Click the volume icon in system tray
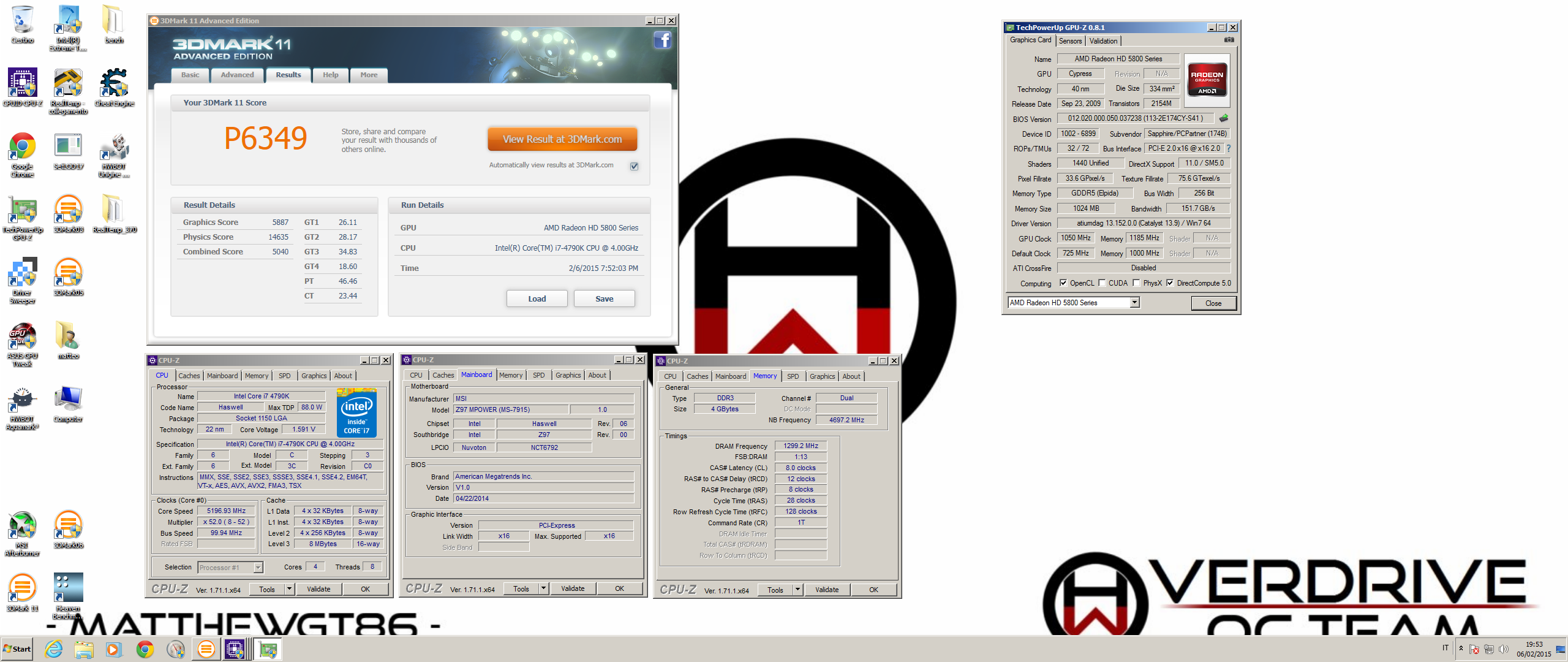1568x662 pixels. [x=1504, y=649]
